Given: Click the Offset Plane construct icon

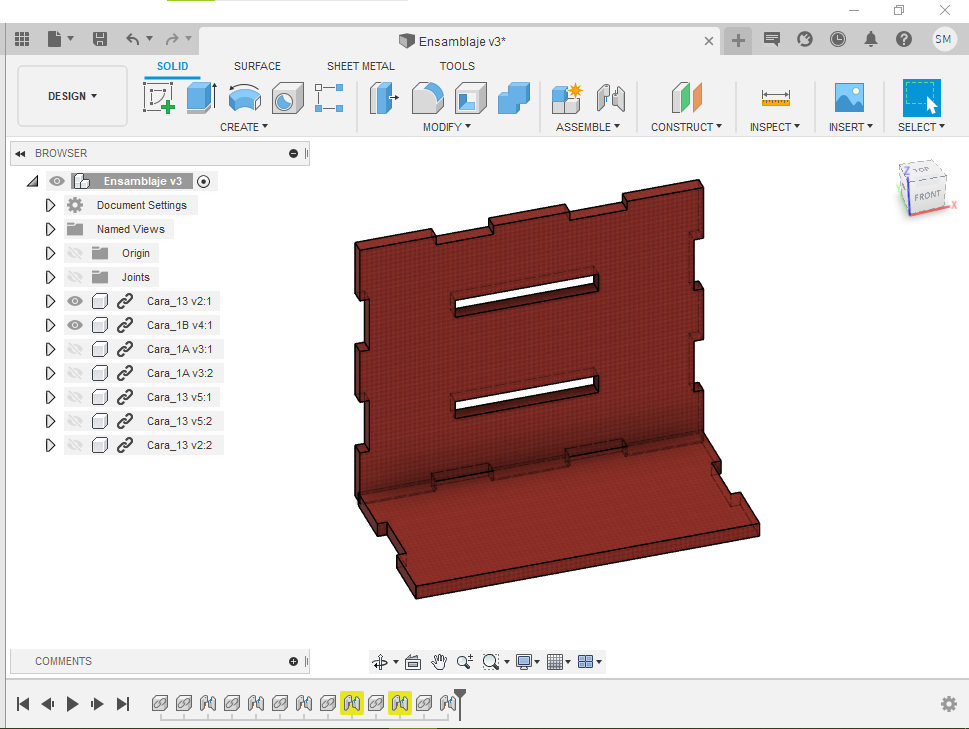Looking at the screenshot, I should click(687, 98).
